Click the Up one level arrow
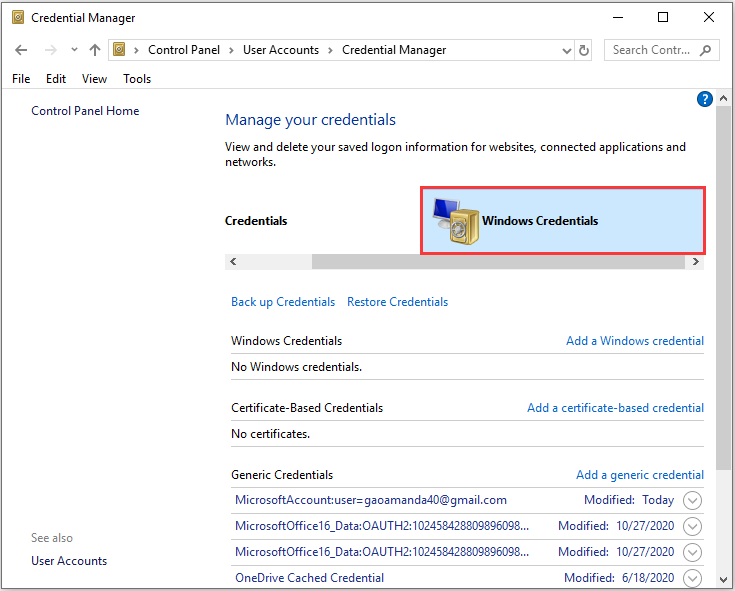Screen dimensions: 735x591 95,50
